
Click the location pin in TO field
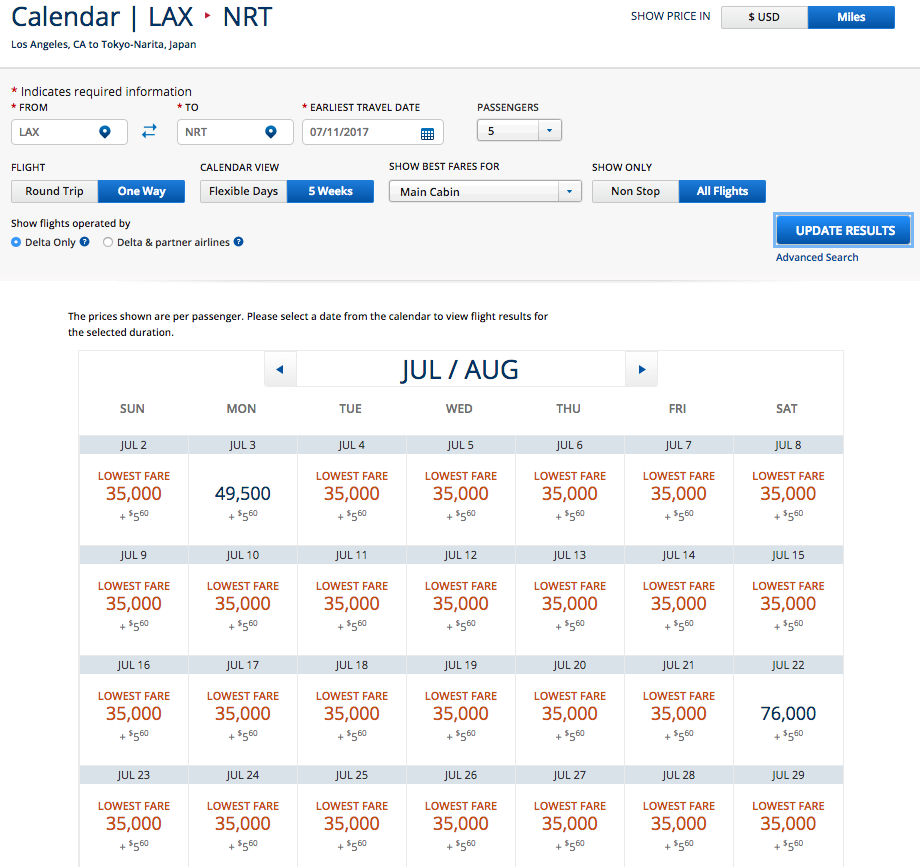(x=270, y=132)
